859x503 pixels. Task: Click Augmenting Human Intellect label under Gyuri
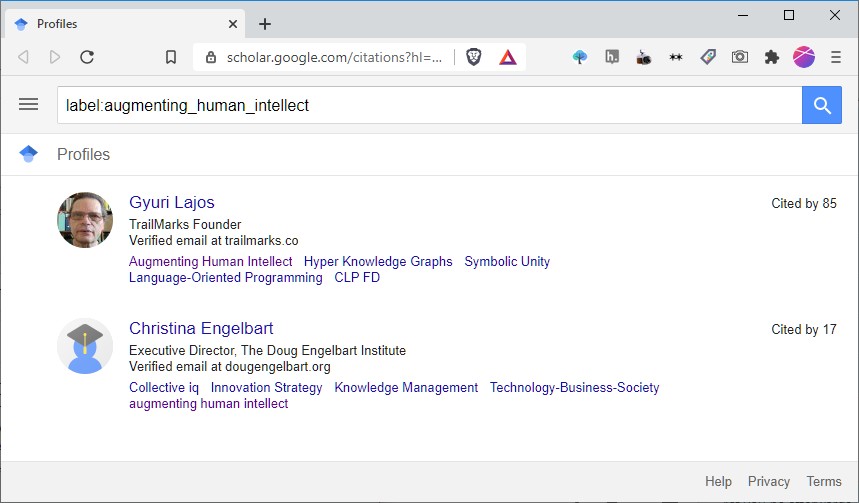(x=210, y=261)
